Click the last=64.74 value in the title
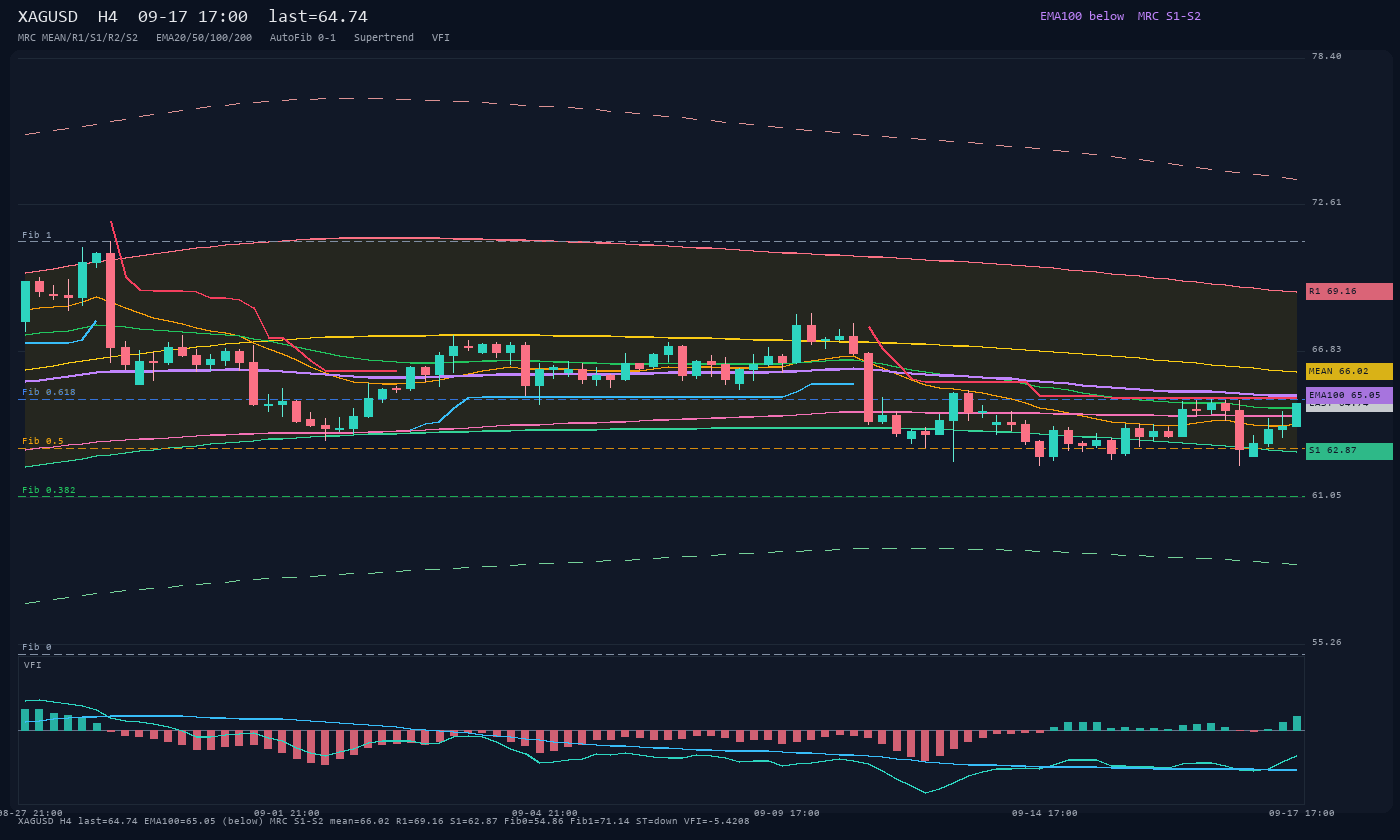Image resolution: width=1400 pixels, height=840 pixels. click(318, 17)
